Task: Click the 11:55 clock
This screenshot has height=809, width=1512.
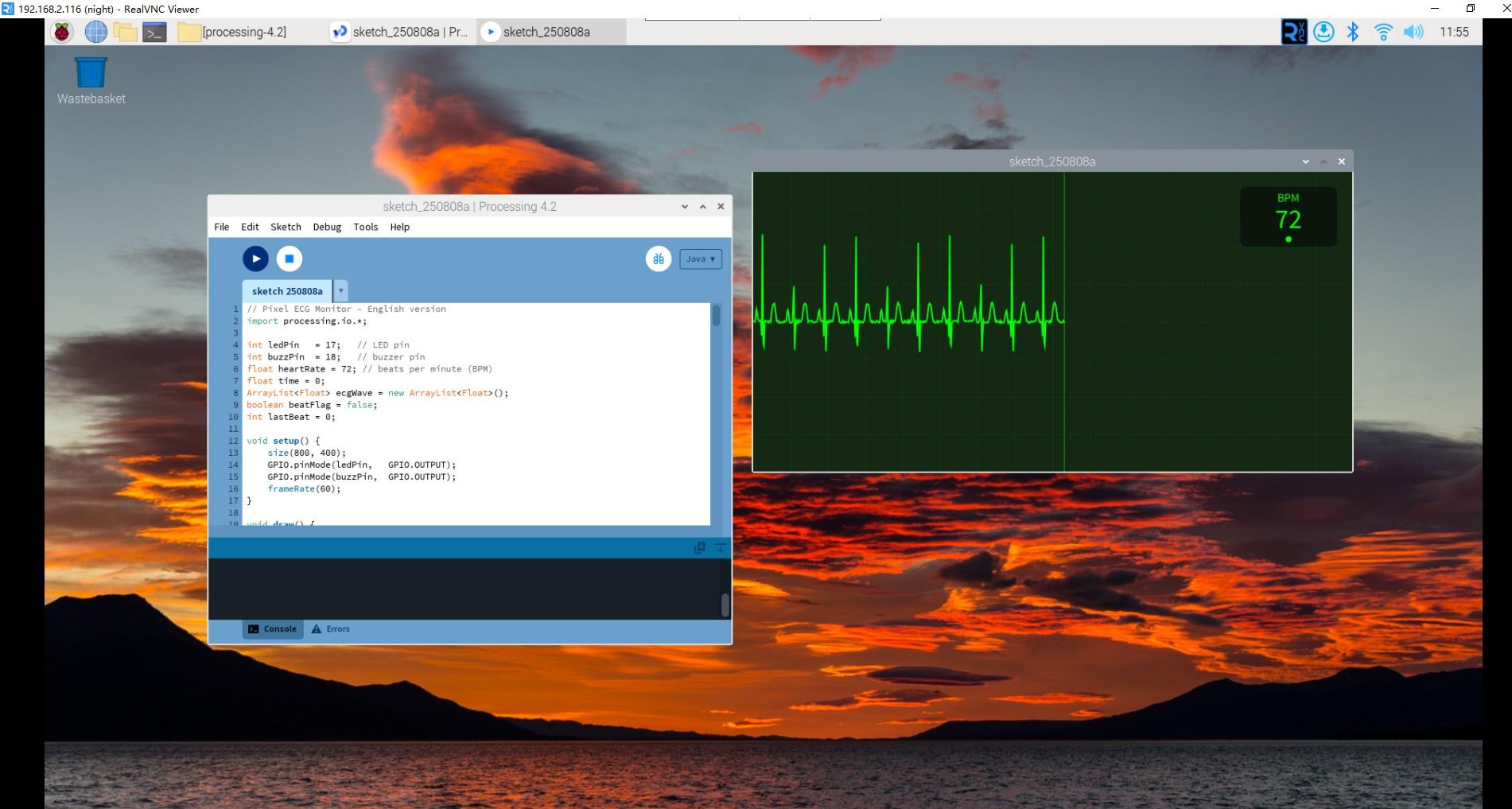Action: click(1454, 32)
